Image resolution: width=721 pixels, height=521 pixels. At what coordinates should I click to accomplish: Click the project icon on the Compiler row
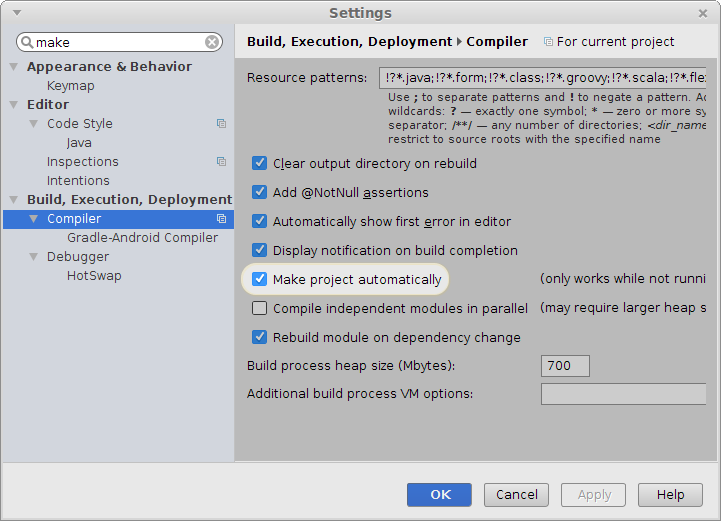pos(221,219)
